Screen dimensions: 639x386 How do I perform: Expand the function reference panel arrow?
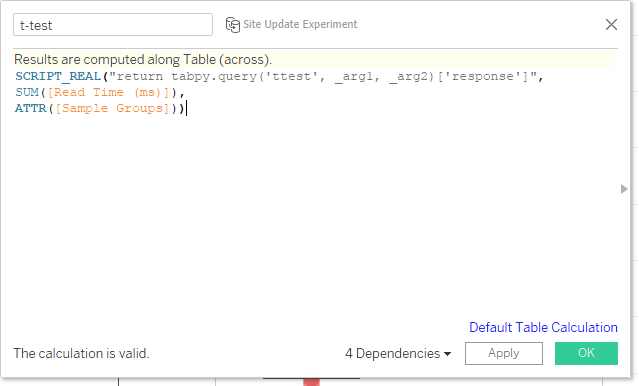pos(624,189)
